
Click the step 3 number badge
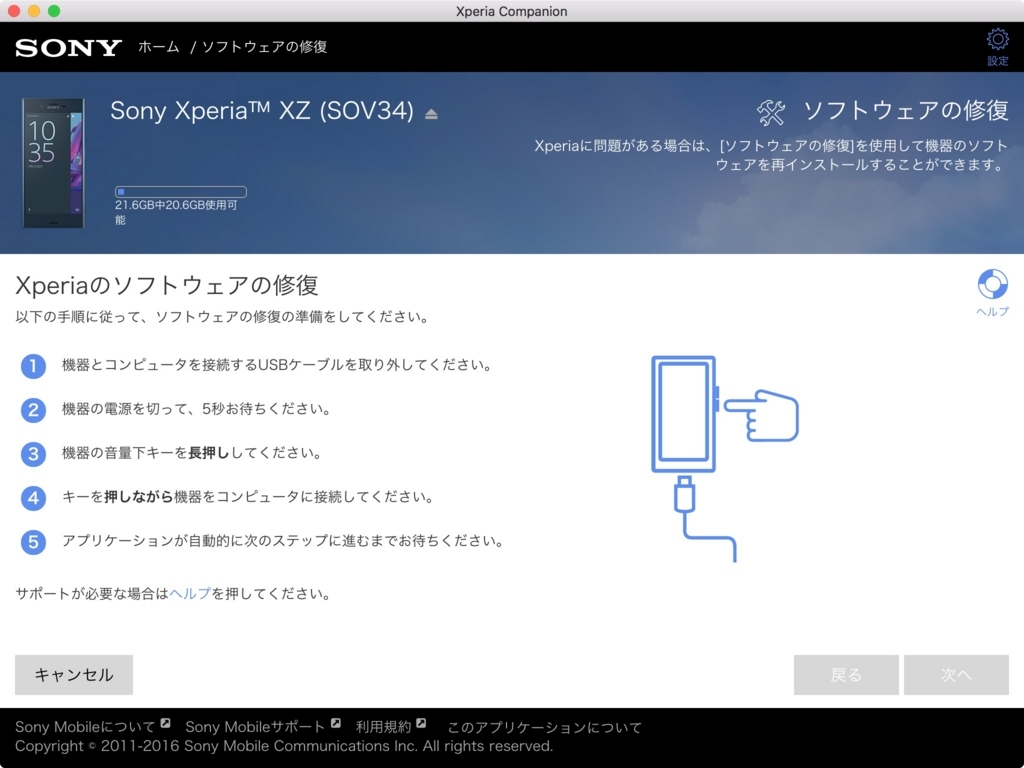tap(33, 454)
